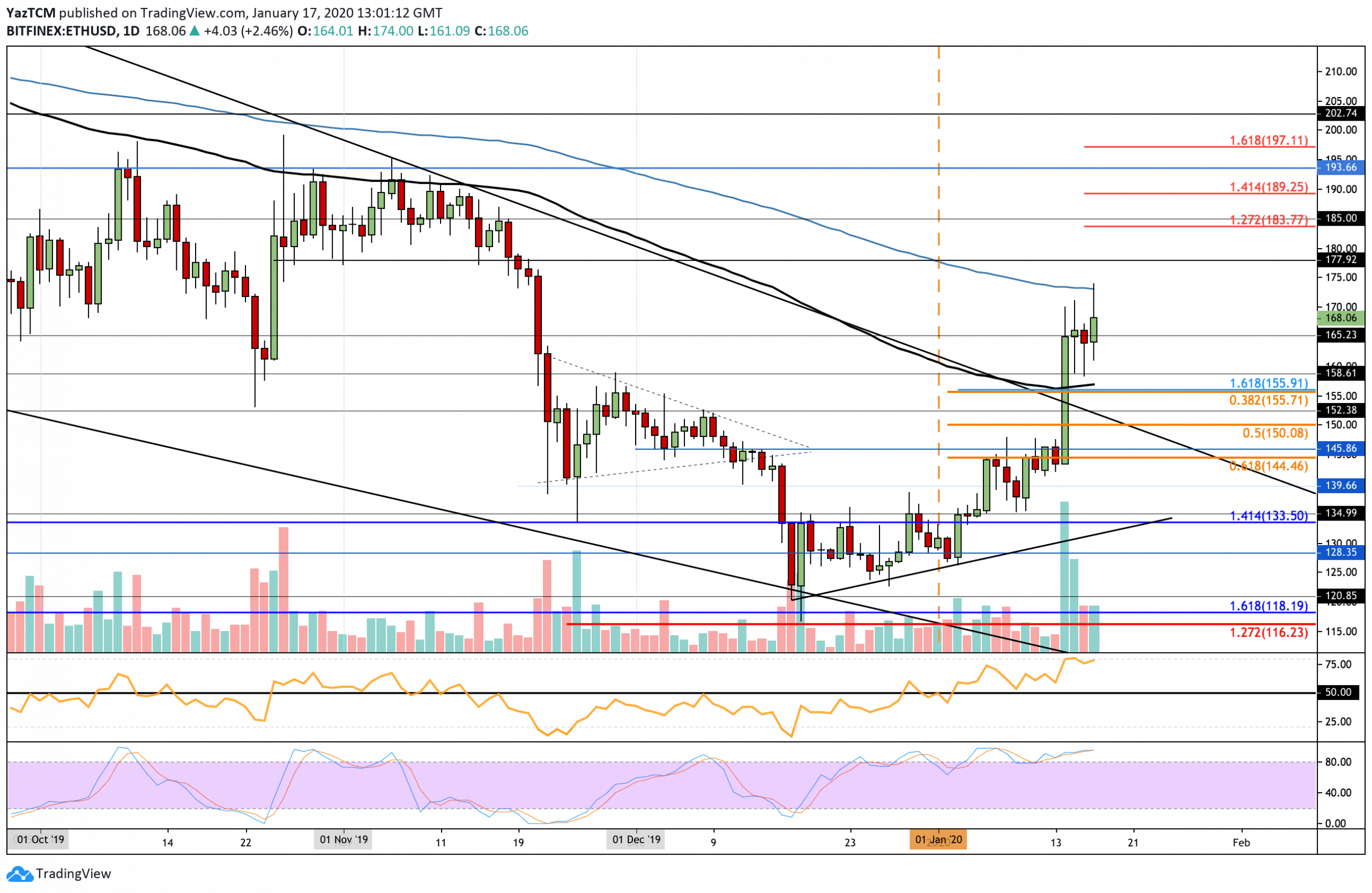Click the orange 01 Jan '20 date label
The image size is (1372, 893).
(x=938, y=839)
